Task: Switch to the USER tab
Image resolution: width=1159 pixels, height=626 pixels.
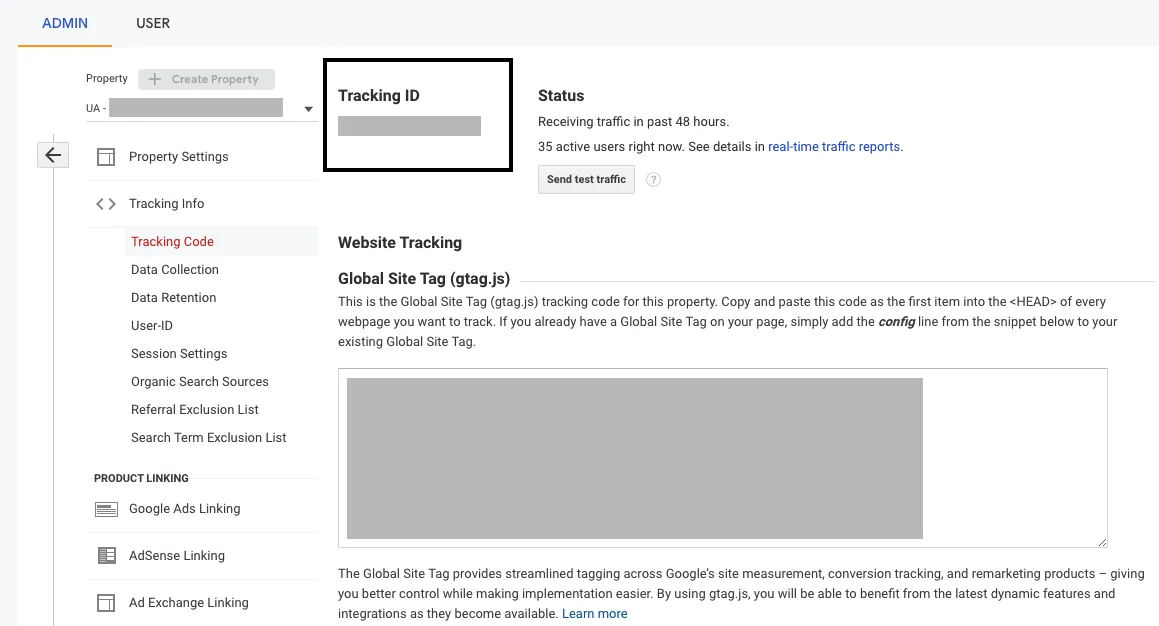Action: 153,23
